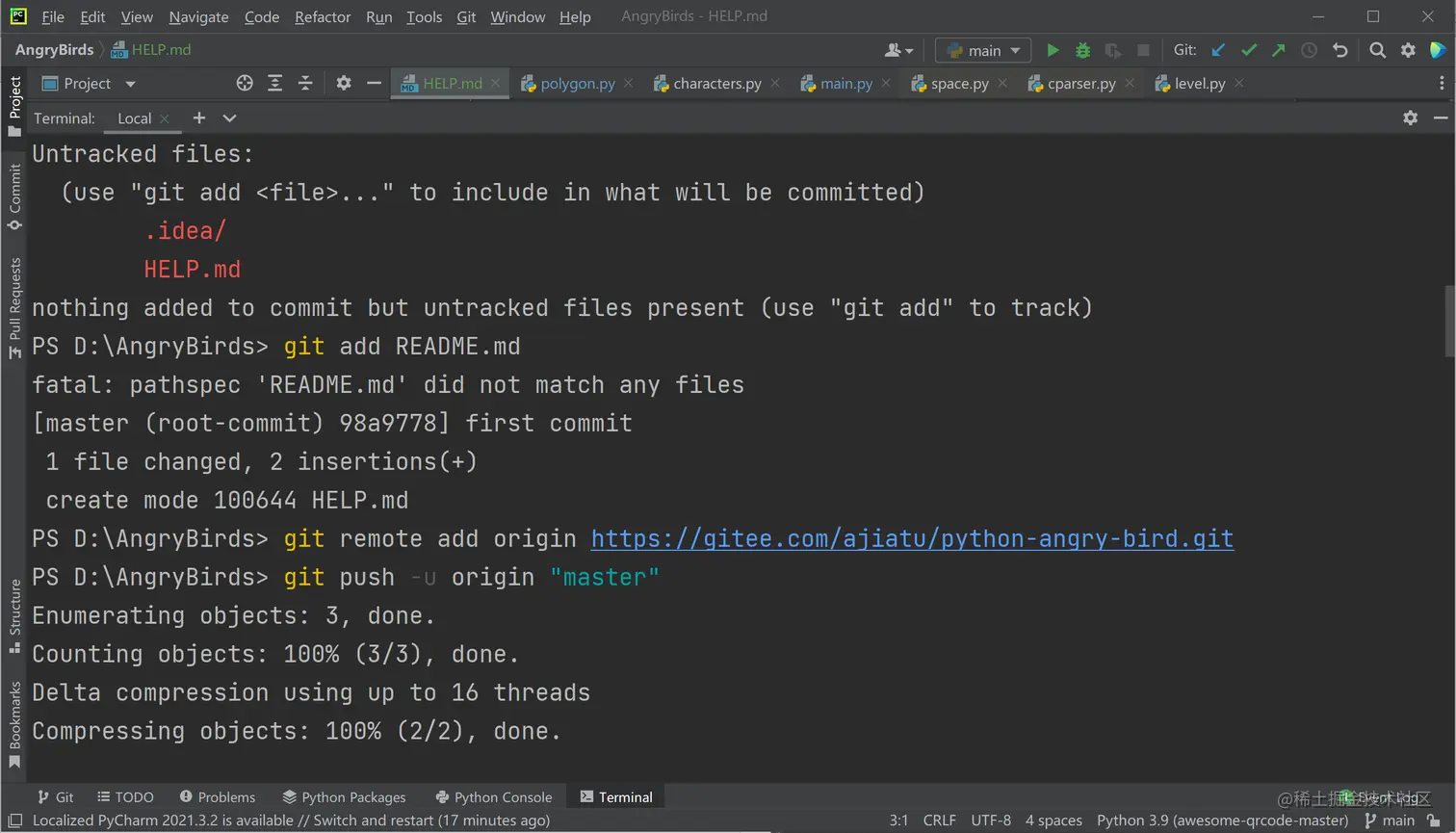Viewport: 1456px width, 833px height.
Task: Toggle the Commit tool window on the left stripe
Action: point(14,196)
